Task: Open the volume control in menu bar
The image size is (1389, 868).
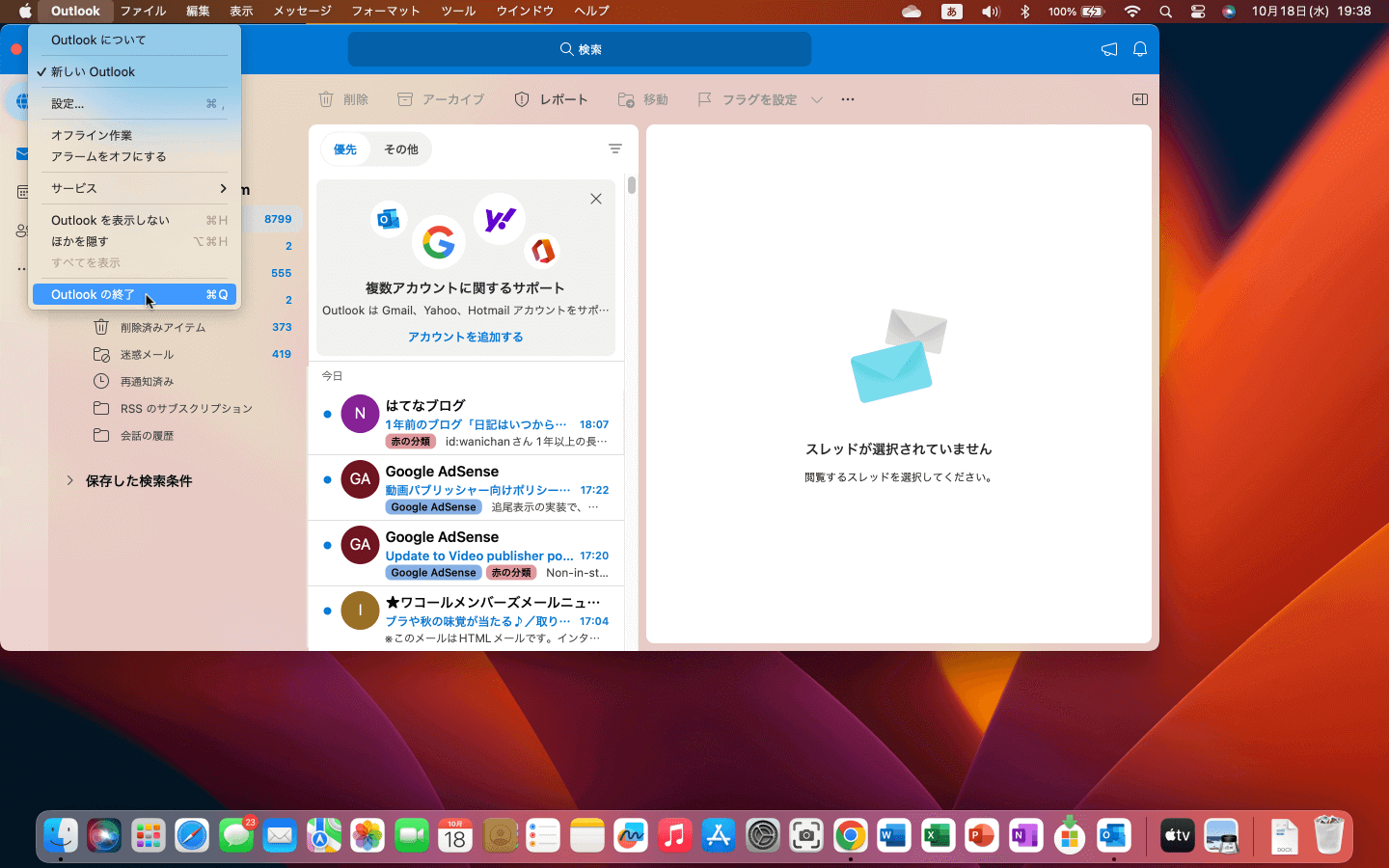Action: pyautogui.click(x=991, y=12)
